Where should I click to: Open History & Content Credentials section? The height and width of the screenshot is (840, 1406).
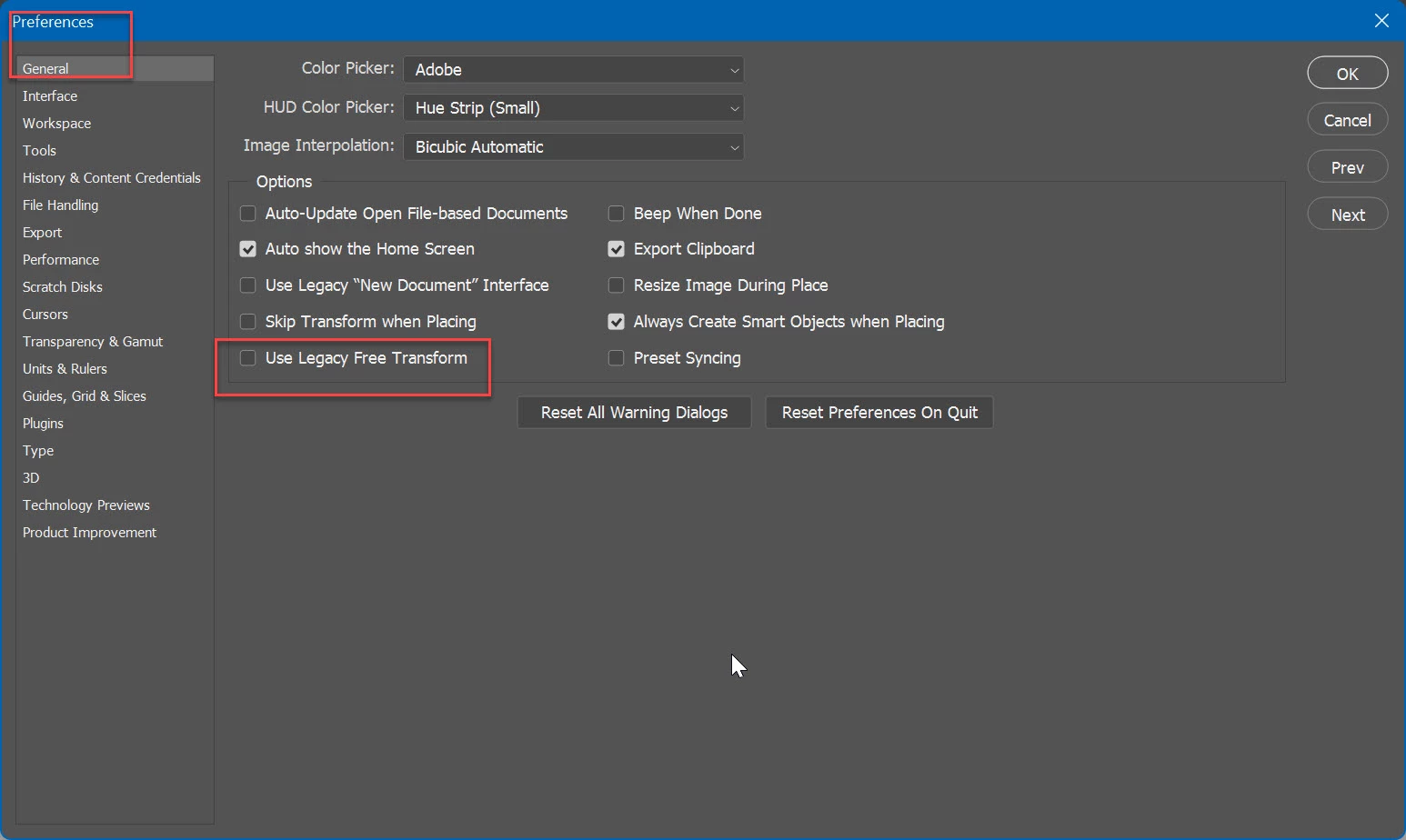coord(115,178)
